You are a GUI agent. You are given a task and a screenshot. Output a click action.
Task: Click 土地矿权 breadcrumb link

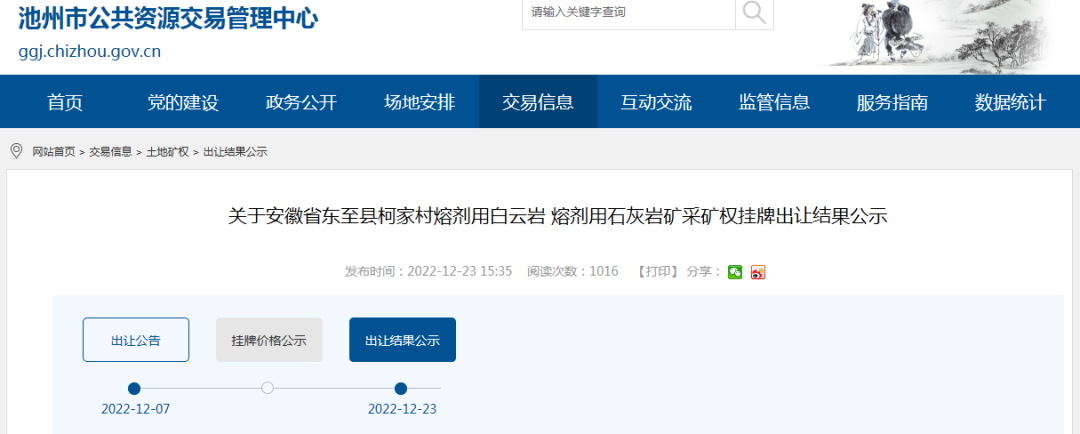coord(167,152)
